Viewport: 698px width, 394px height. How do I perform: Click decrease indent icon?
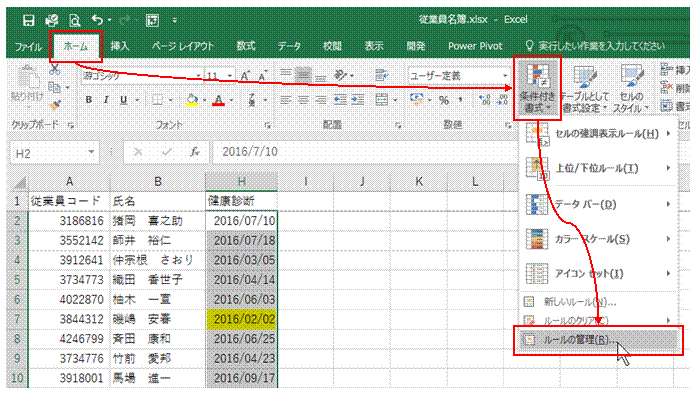pyautogui.click(x=340, y=100)
